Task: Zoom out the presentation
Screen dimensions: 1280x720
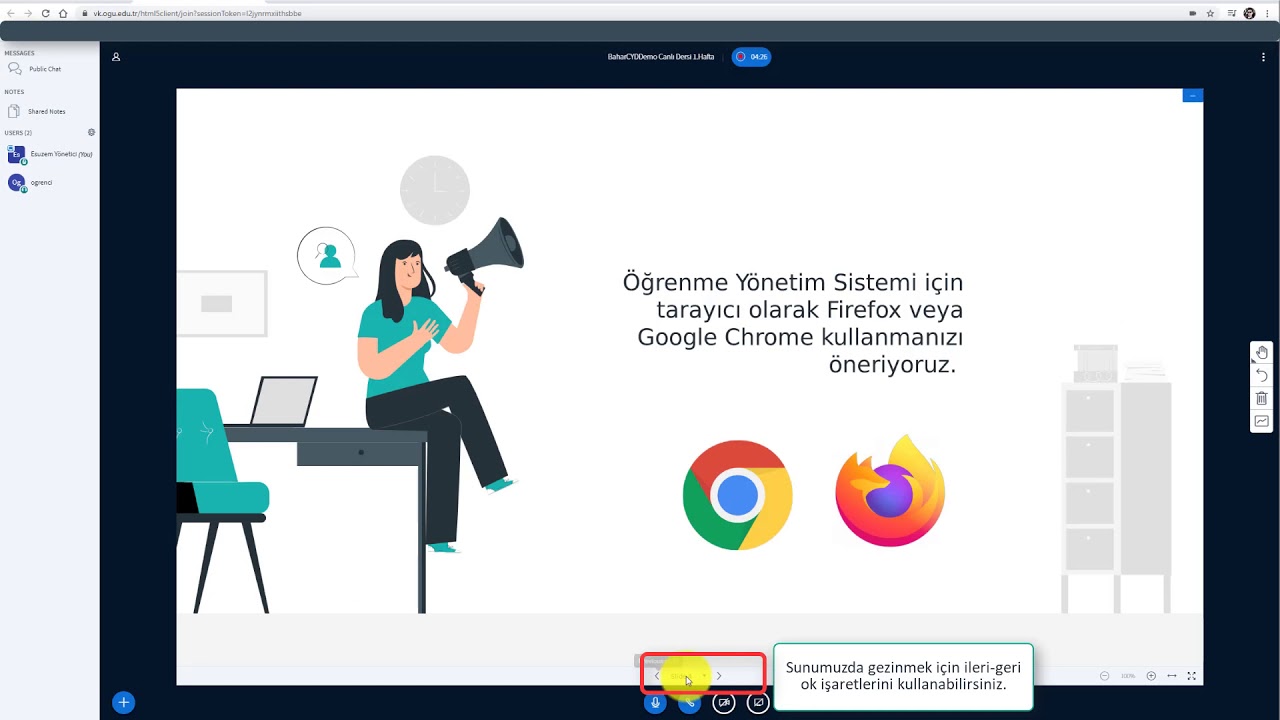Action: 1104,676
